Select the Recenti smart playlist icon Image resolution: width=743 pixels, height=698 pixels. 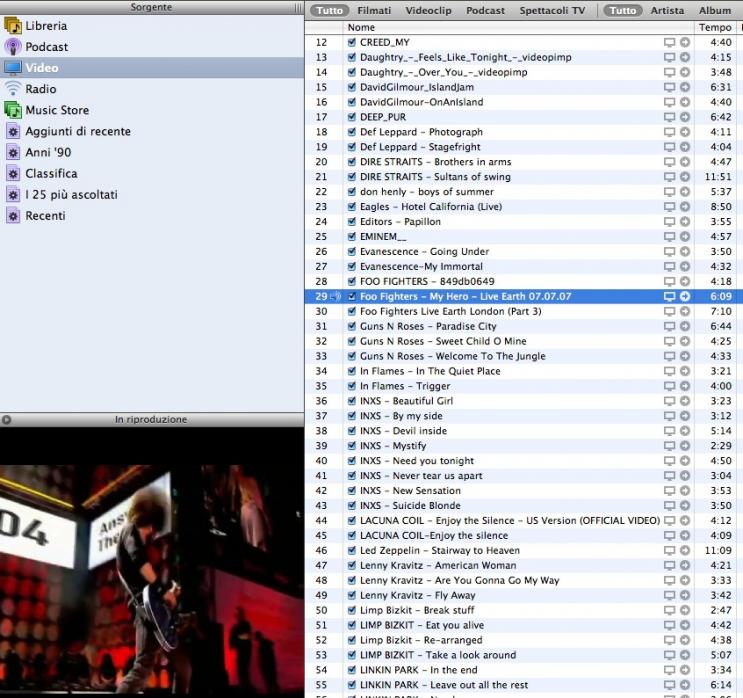point(13,216)
